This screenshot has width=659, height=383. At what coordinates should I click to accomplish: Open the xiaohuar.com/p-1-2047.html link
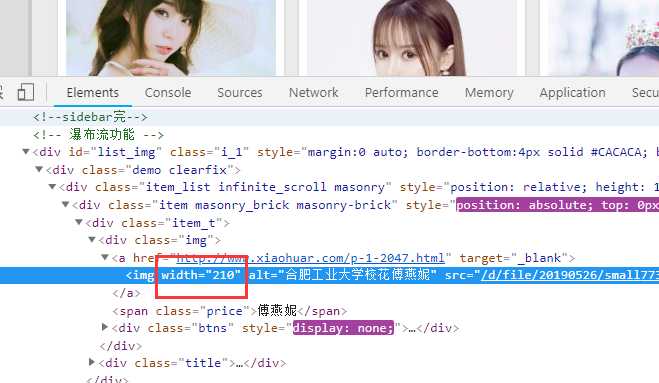coord(310,258)
